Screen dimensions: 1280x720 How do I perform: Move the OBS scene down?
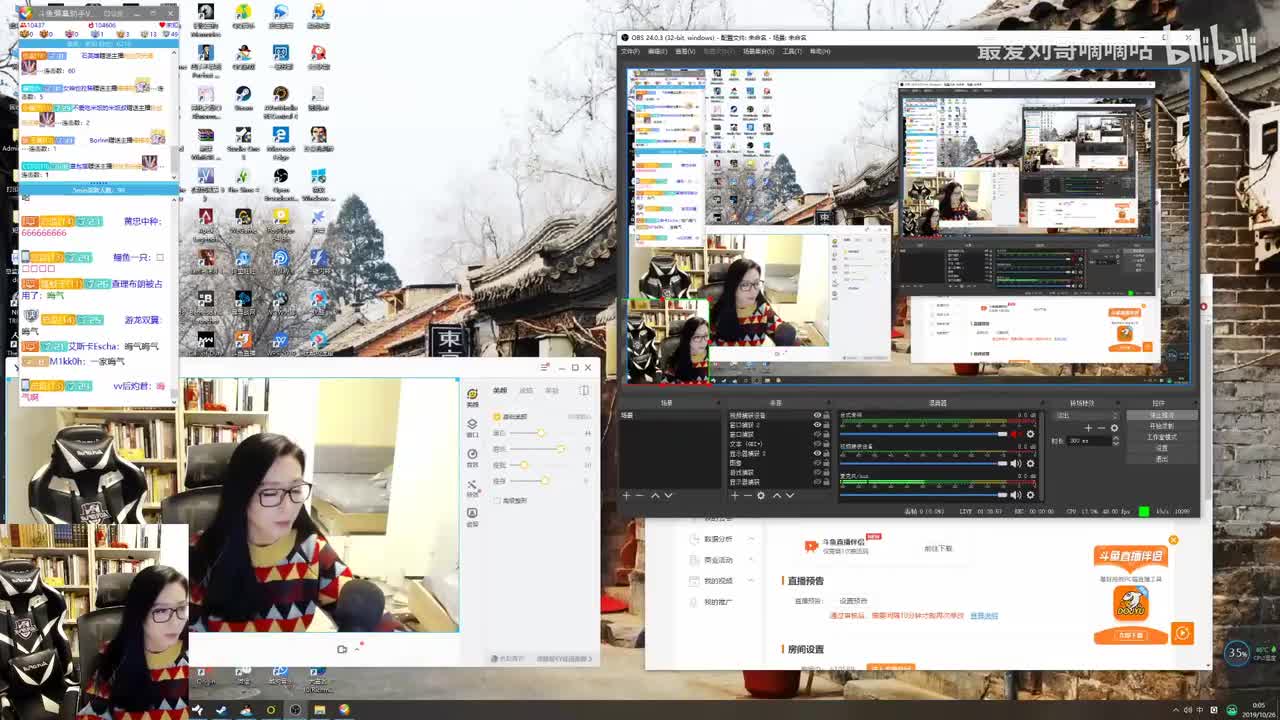(x=668, y=495)
